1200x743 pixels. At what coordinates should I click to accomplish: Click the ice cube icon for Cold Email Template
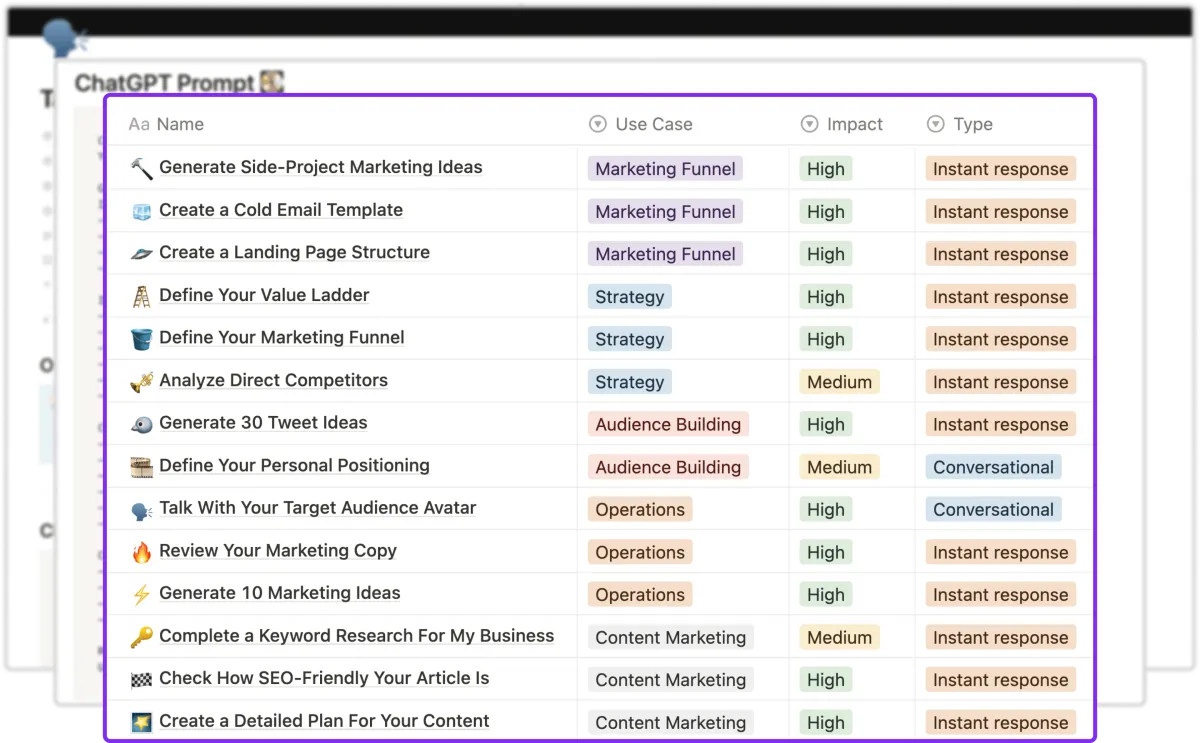141,211
